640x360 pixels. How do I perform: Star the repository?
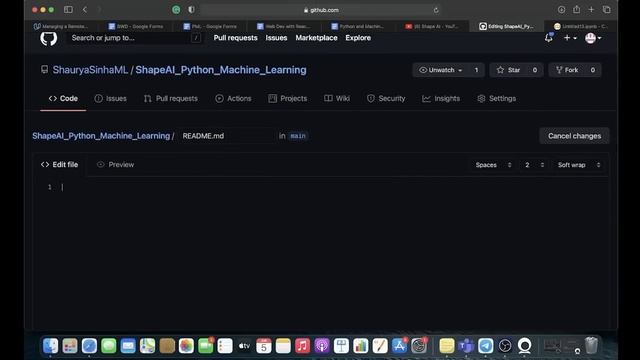[x=509, y=70]
